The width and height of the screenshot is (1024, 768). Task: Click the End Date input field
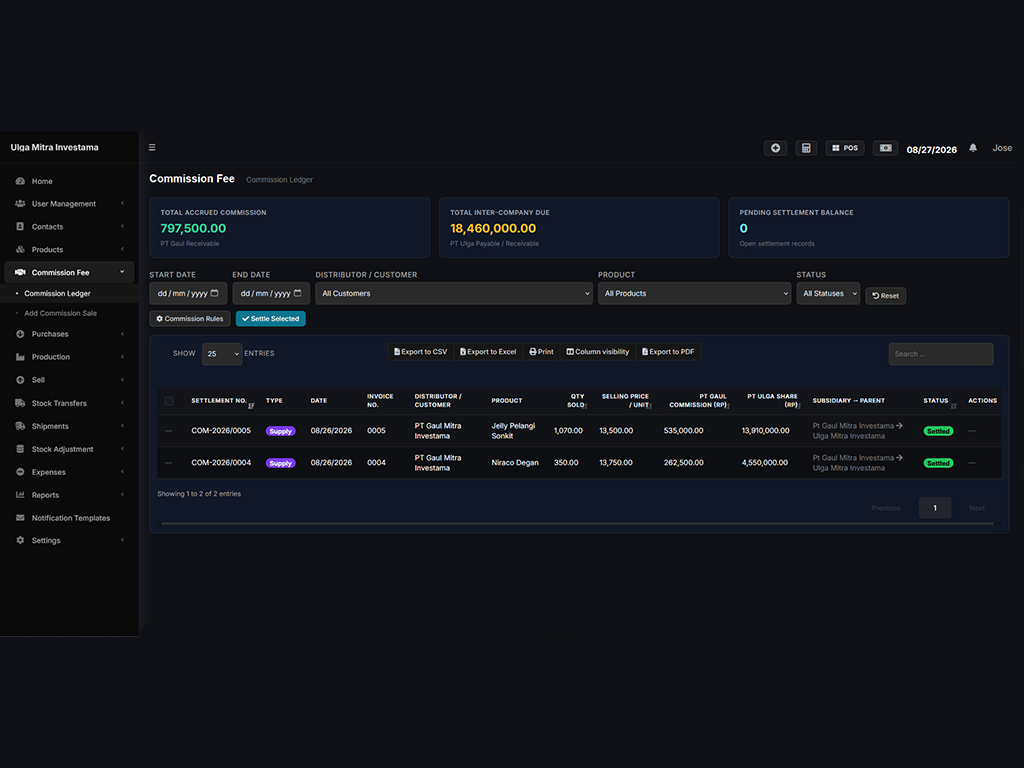(x=271, y=293)
